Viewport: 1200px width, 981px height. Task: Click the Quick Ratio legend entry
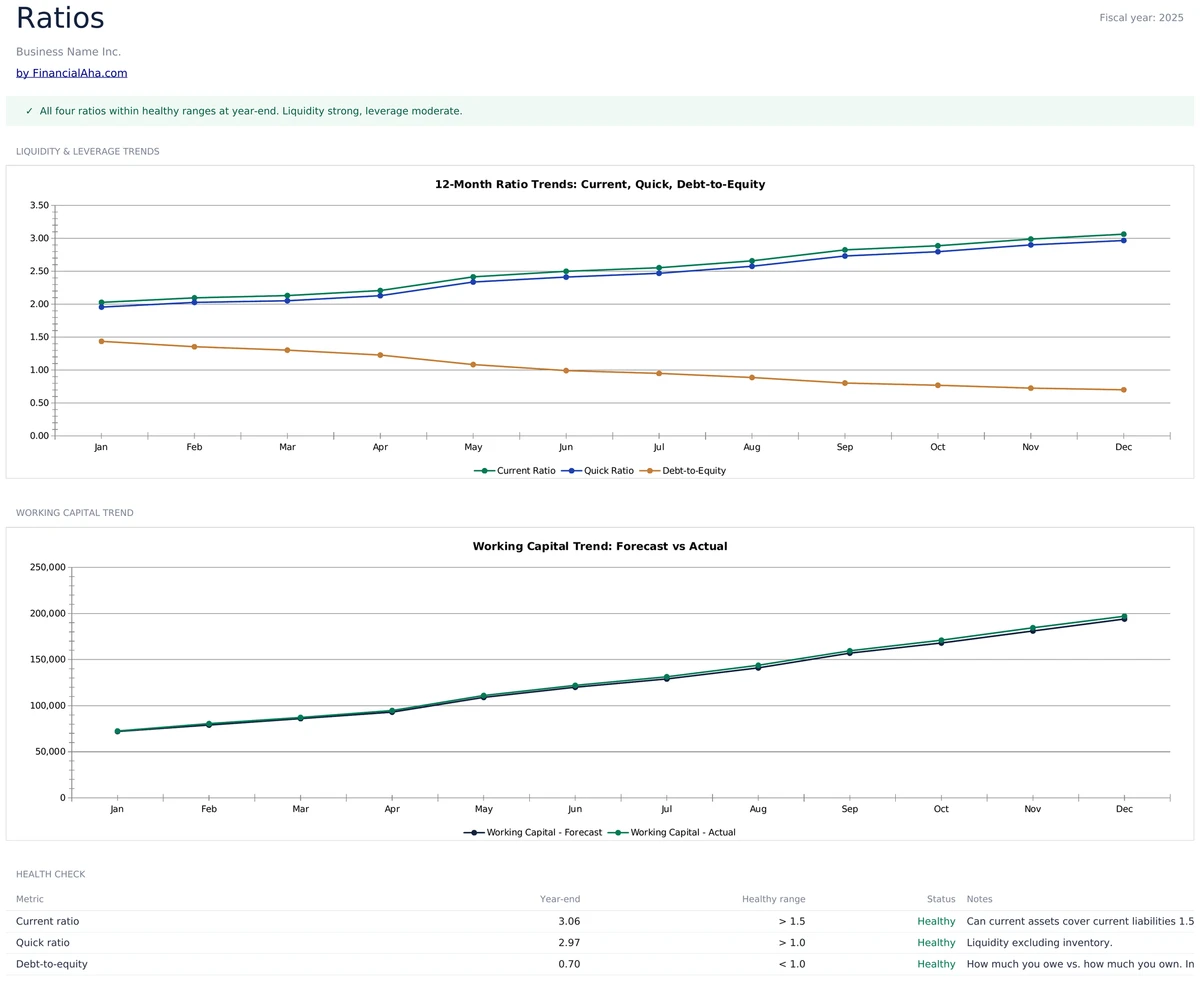597,470
